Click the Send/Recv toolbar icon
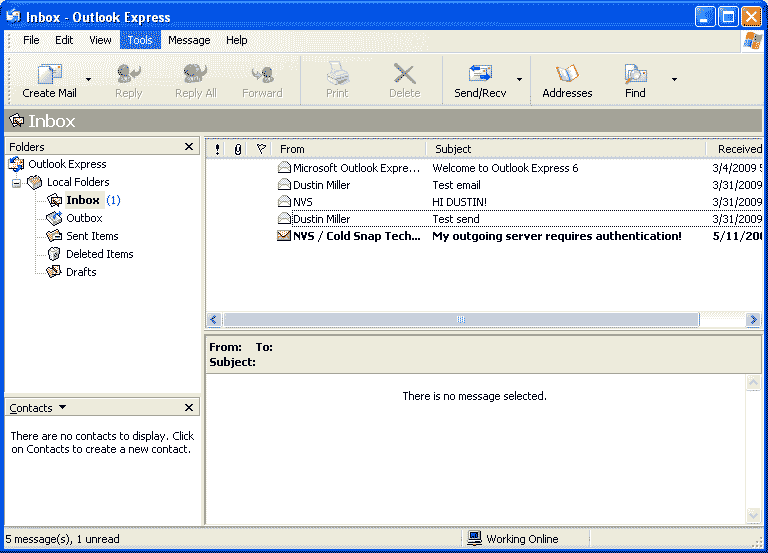 pos(480,74)
